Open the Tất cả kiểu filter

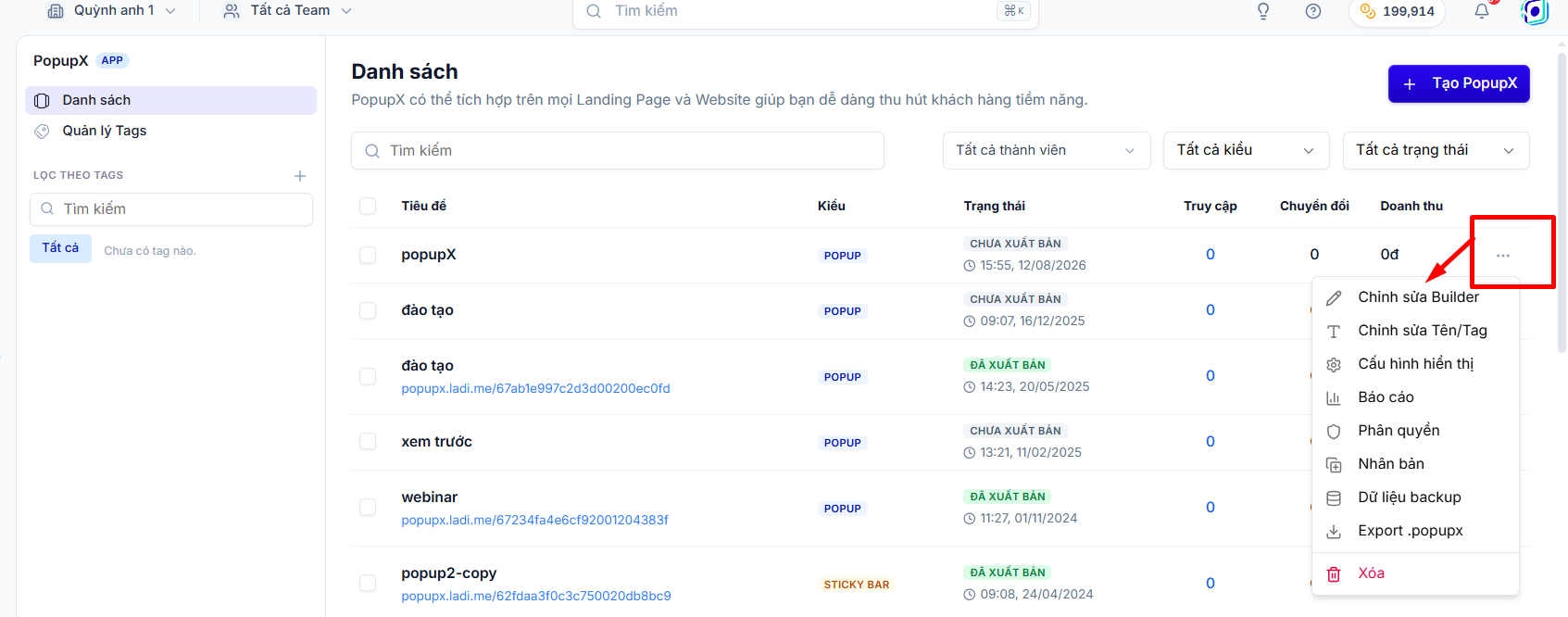click(1246, 150)
